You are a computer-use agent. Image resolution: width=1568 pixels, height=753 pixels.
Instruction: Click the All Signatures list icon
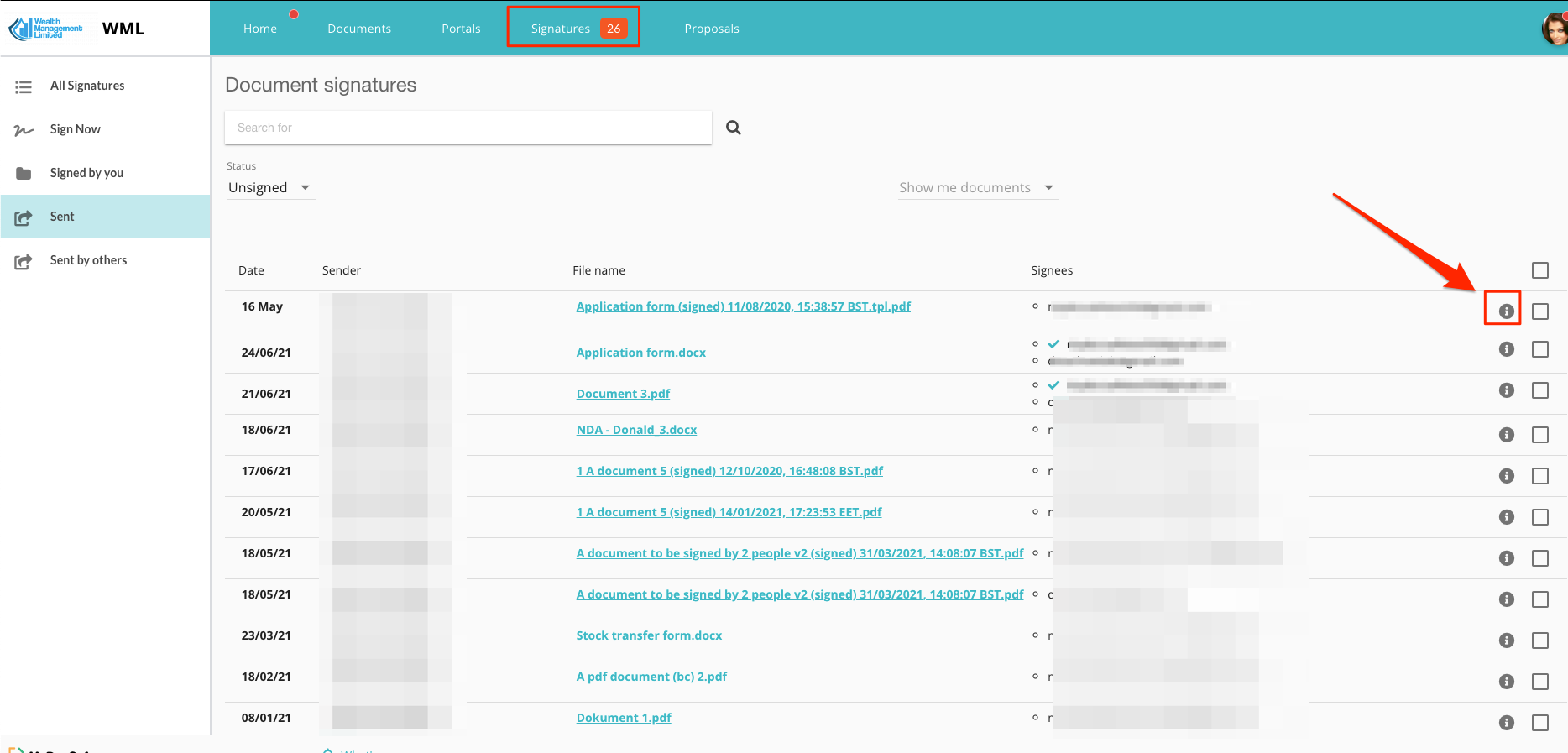tap(24, 86)
